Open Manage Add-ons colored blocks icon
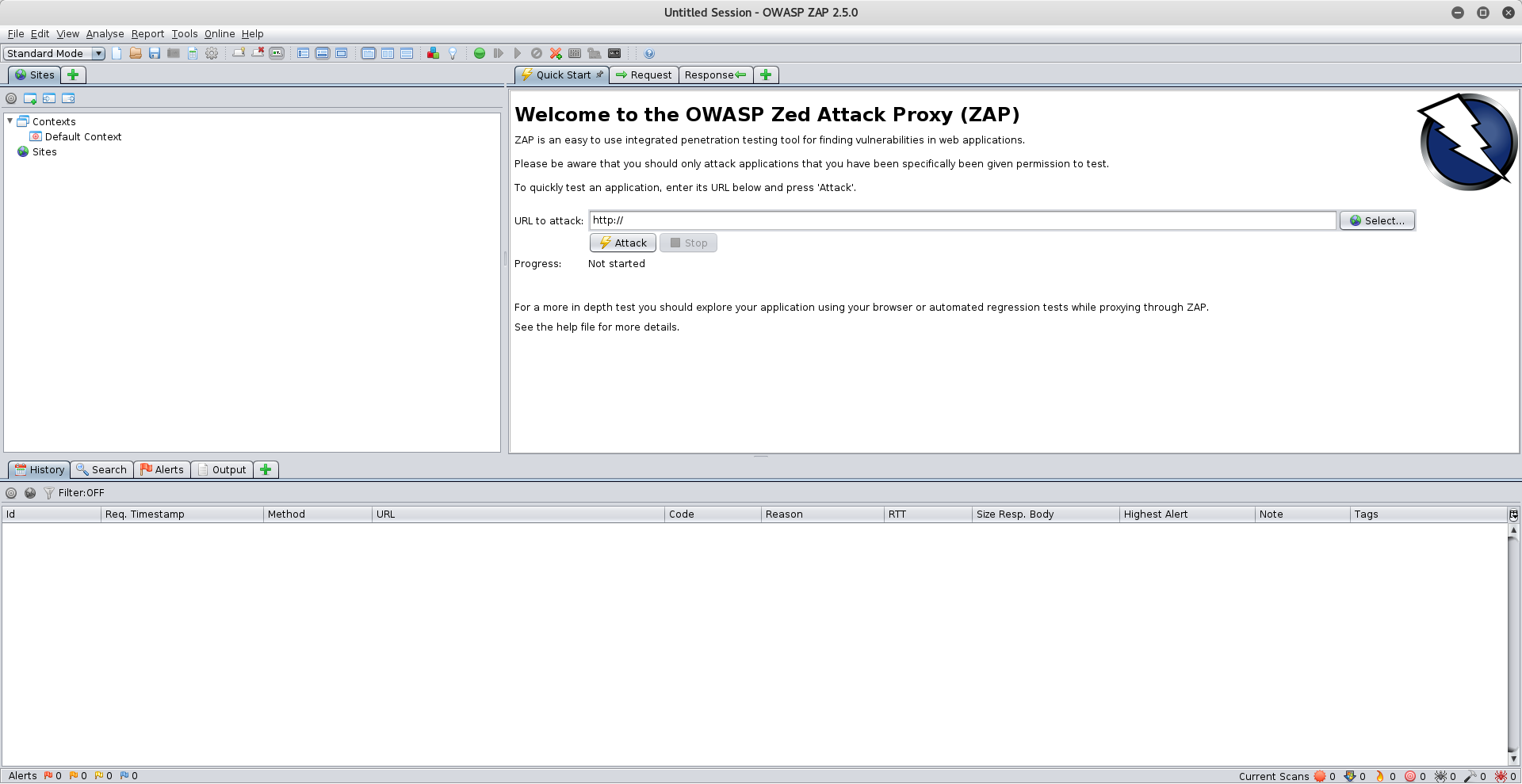 434,53
